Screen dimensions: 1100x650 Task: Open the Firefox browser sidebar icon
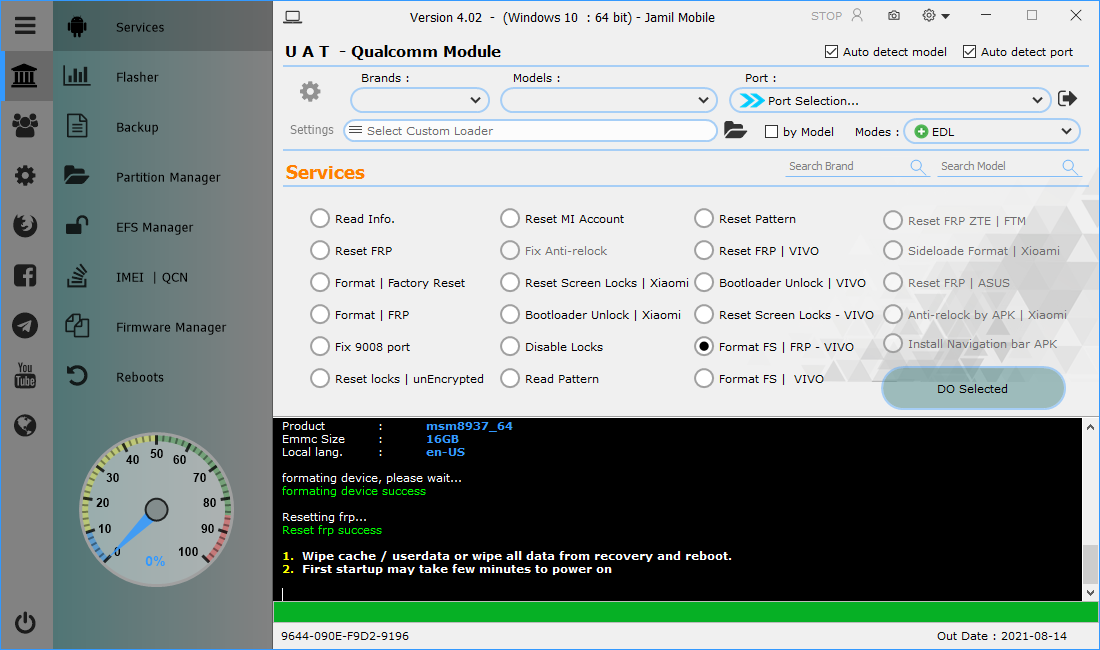(x=25, y=225)
